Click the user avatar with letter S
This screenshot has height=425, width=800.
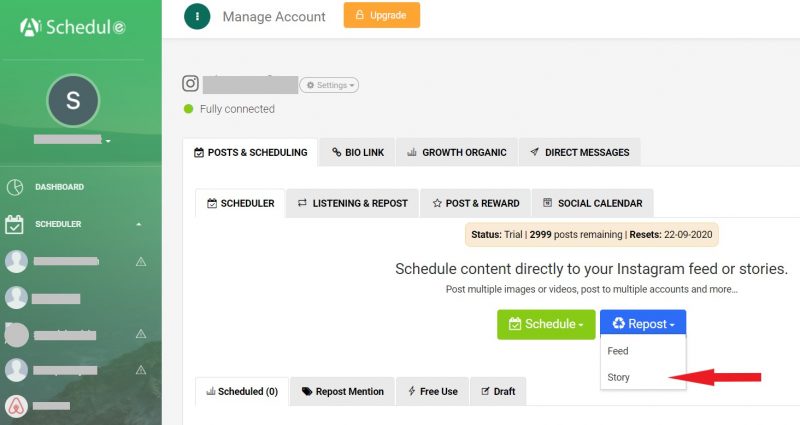(73, 101)
